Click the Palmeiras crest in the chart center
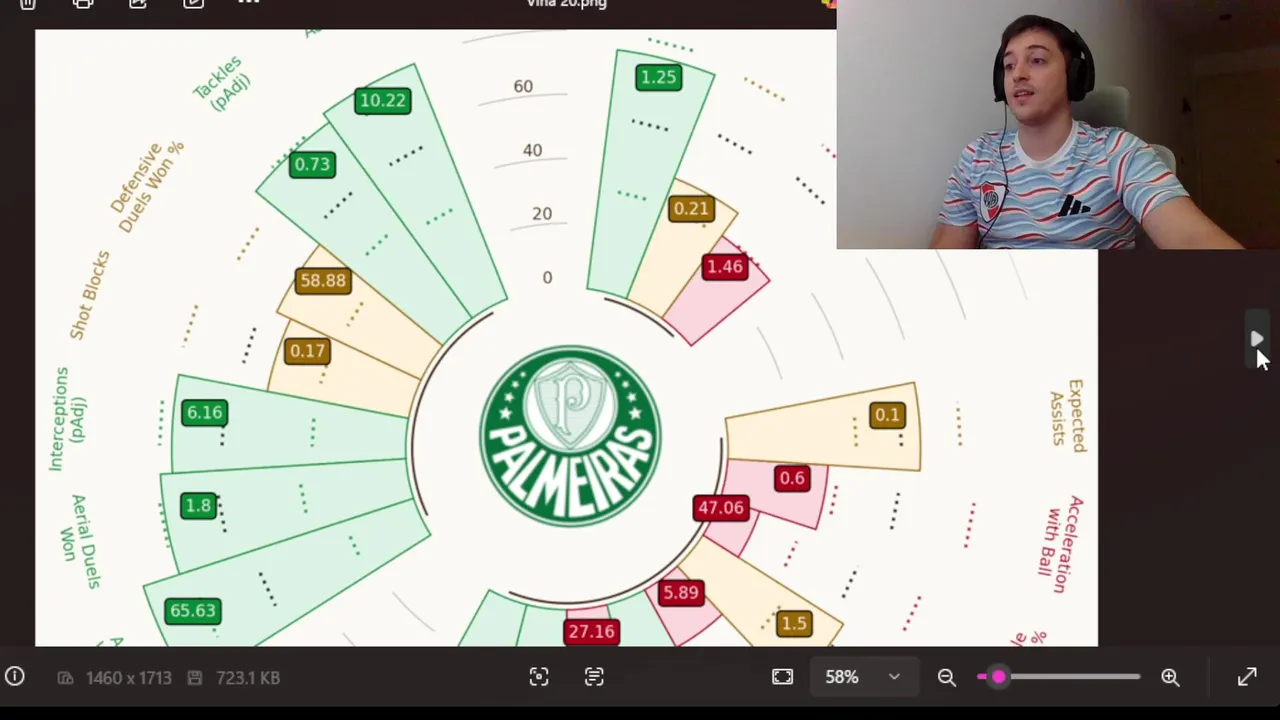 (x=570, y=436)
